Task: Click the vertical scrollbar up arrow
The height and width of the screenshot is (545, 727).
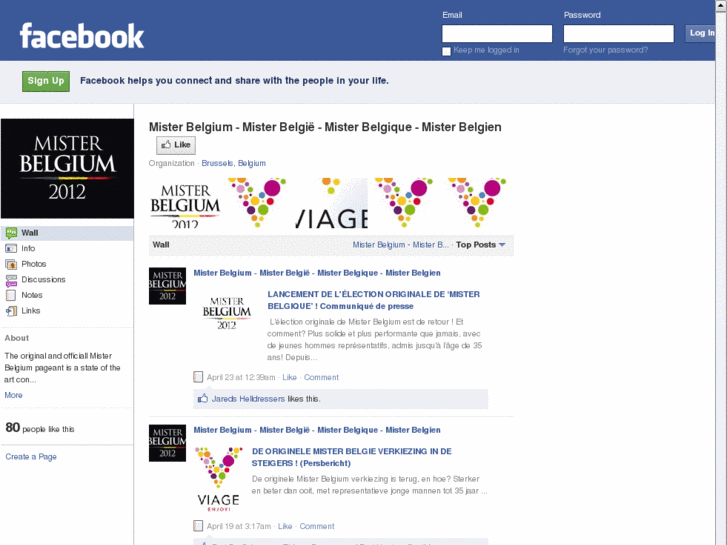Action: coord(721,5)
